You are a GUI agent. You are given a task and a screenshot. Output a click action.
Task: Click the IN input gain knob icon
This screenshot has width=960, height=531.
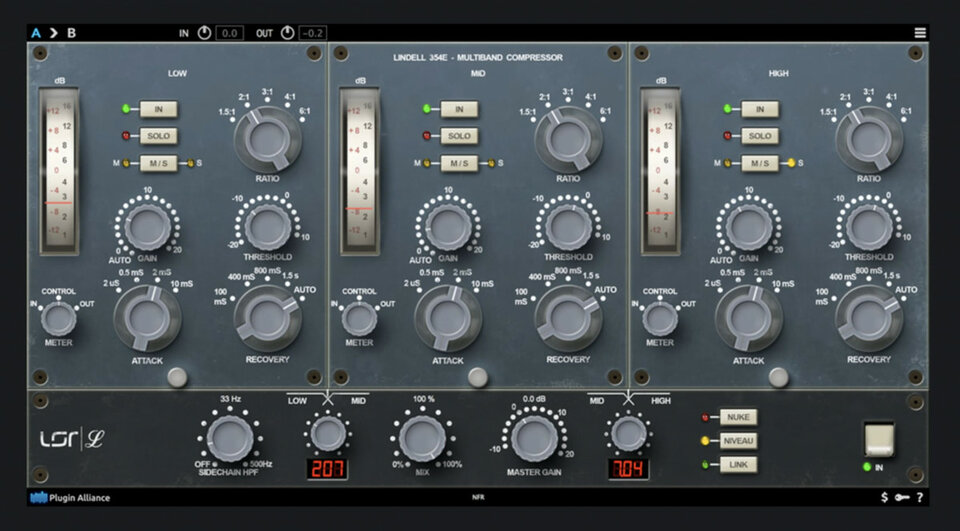point(204,33)
